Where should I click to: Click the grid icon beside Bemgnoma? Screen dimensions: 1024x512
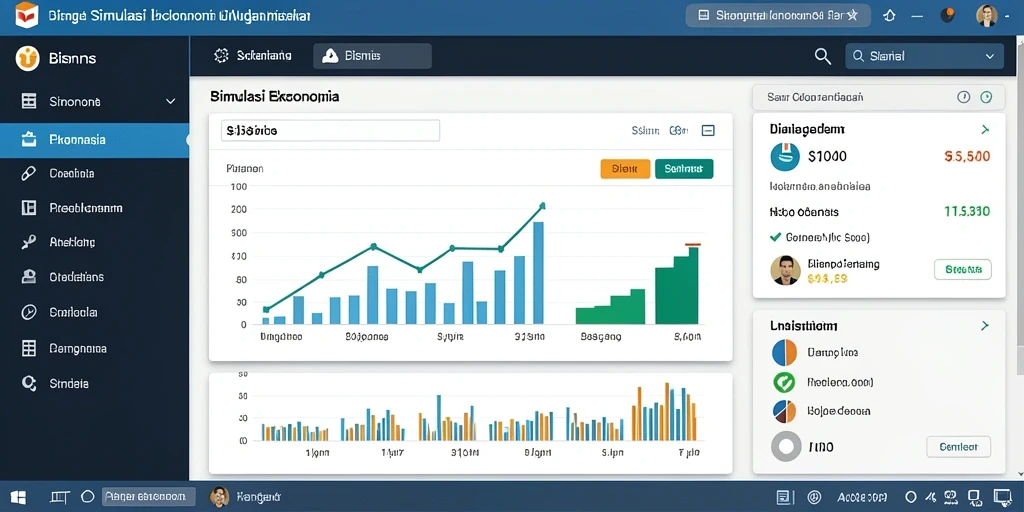tap(29, 348)
